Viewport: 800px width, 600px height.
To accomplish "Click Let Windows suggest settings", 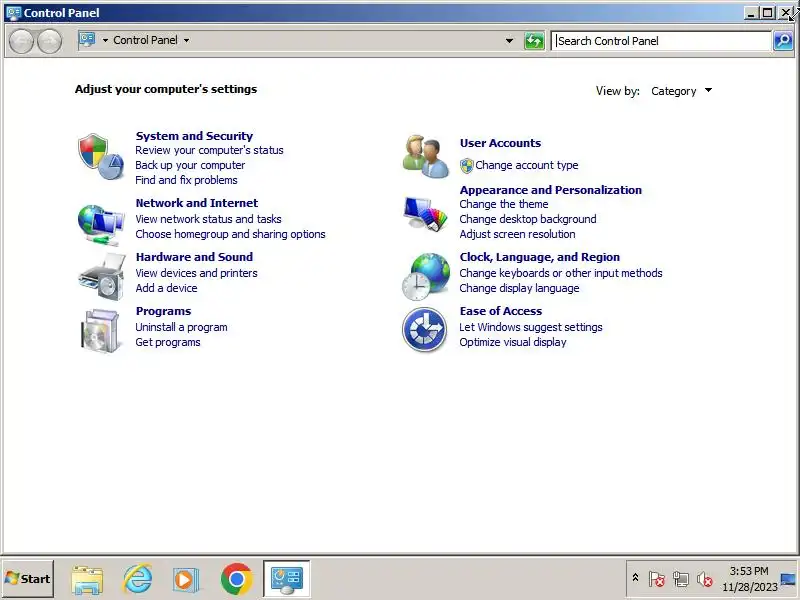I will [x=531, y=328].
